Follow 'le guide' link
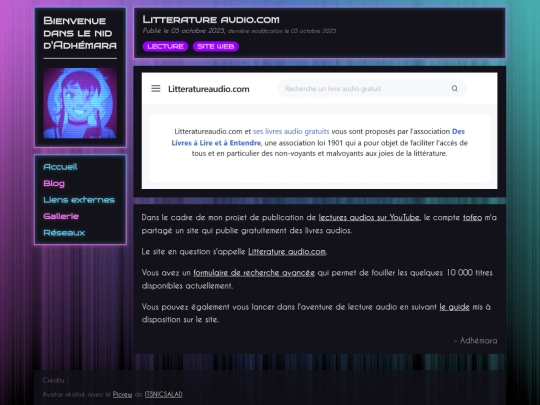 click(454, 307)
